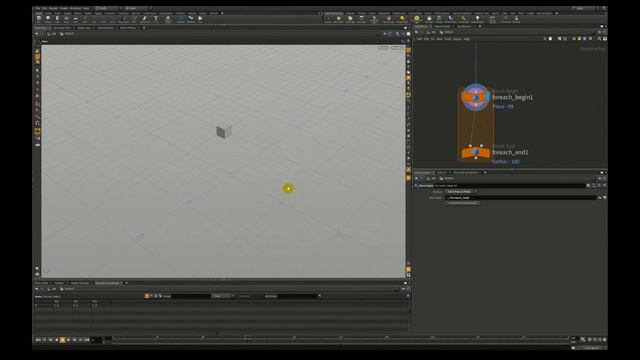Image resolution: width=640 pixels, height=360 pixels.
Task: Add a Sky Light from shelf
Action: click(429, 19)
